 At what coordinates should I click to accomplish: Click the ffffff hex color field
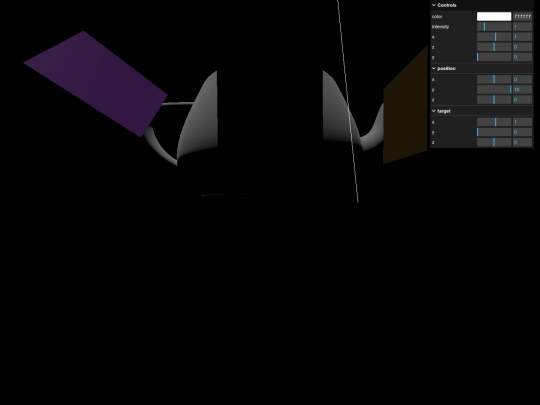coord(522,17)
